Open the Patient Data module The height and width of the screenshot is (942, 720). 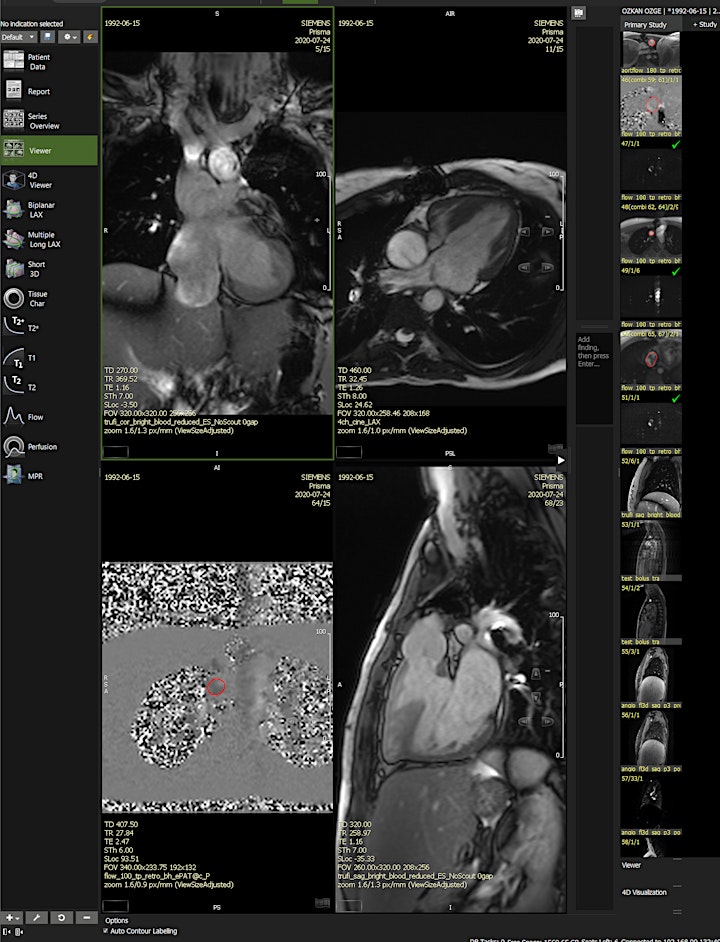[48, 61]
